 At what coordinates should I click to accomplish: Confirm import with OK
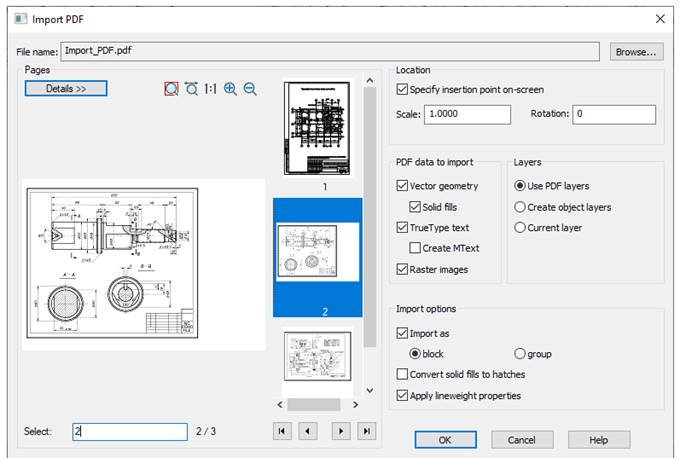click(445, 440)
